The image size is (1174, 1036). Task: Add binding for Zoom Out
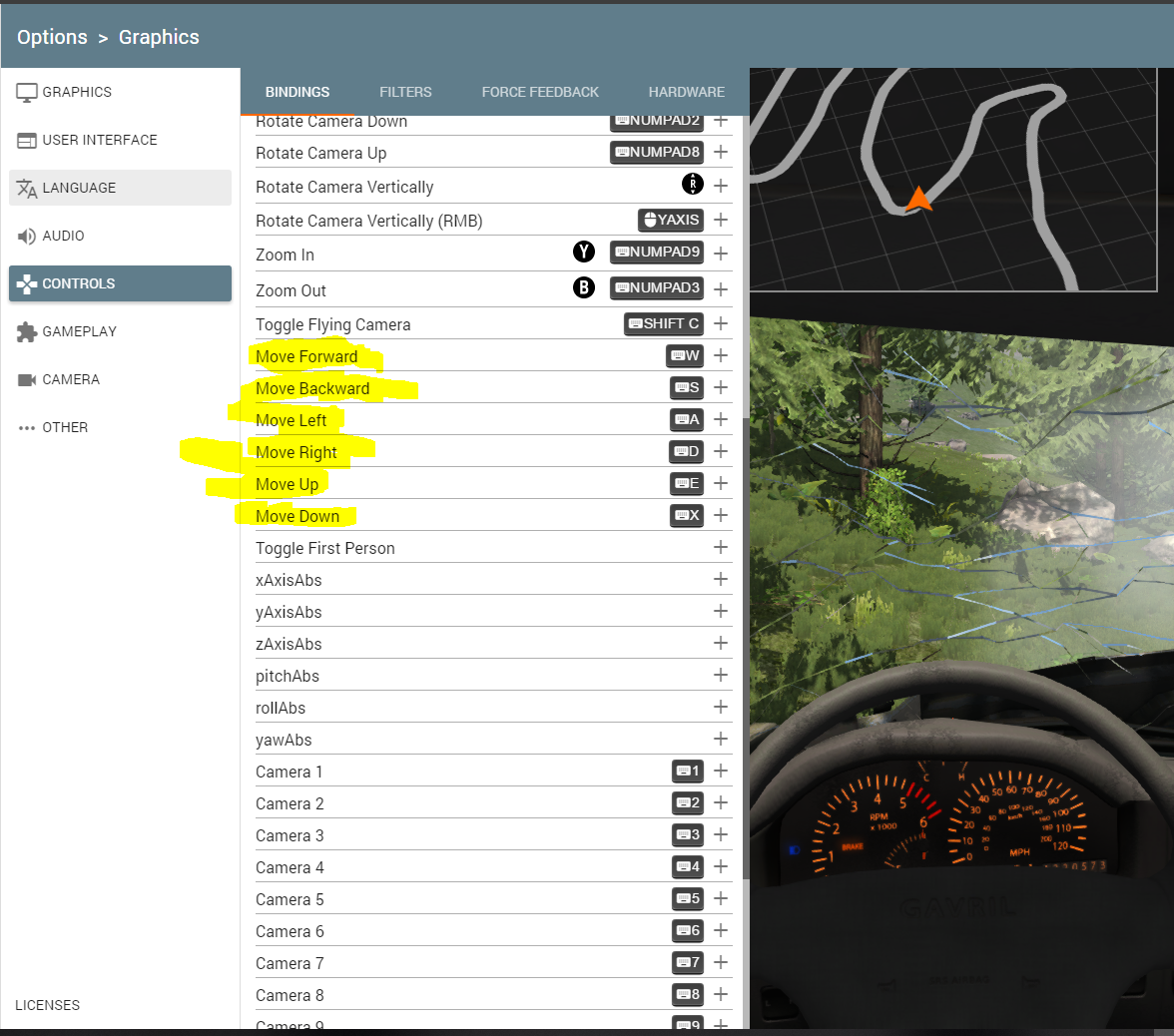721,289
